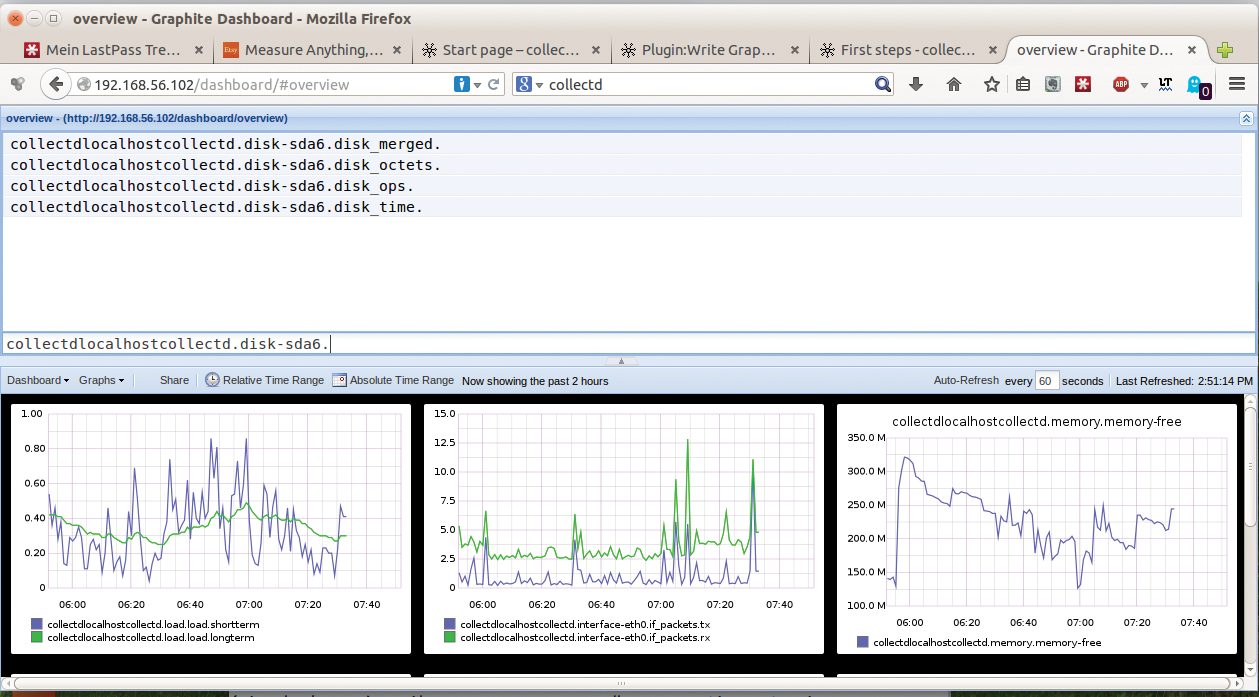Select the disk_octets metric suggestion

pos(222,165)
